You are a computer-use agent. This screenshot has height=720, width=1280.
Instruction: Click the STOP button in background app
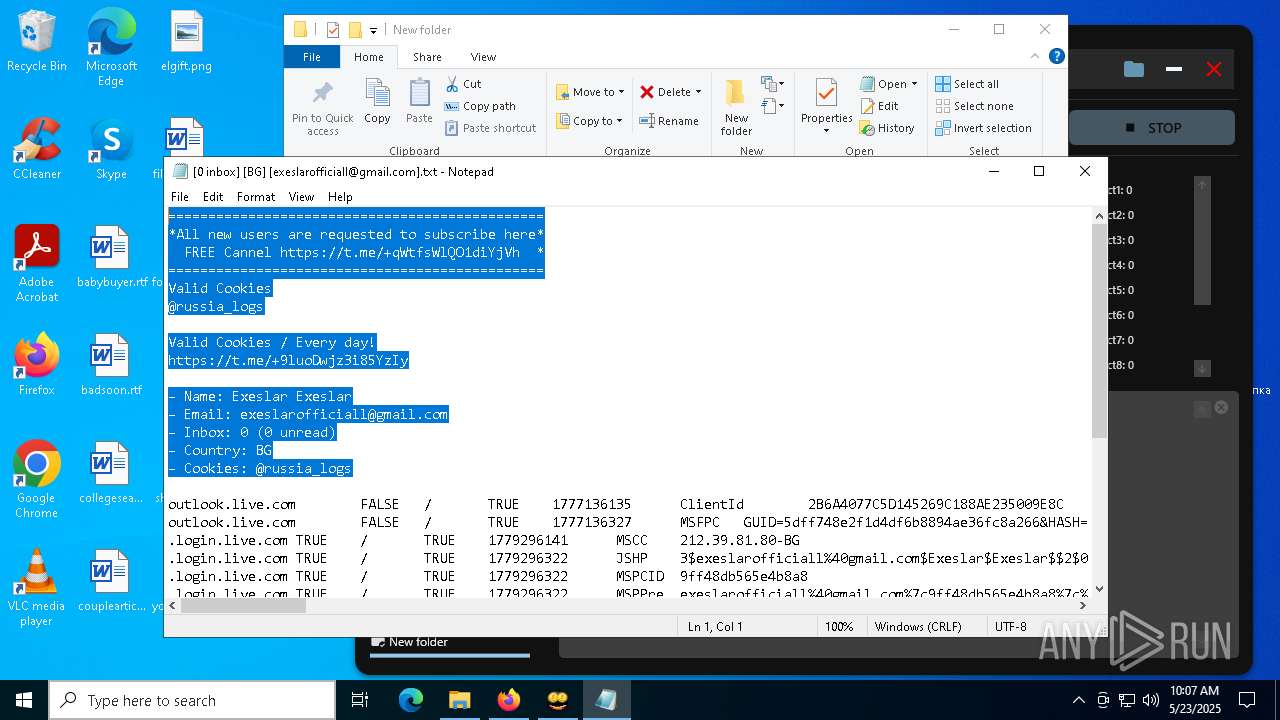pos(1152,128)
